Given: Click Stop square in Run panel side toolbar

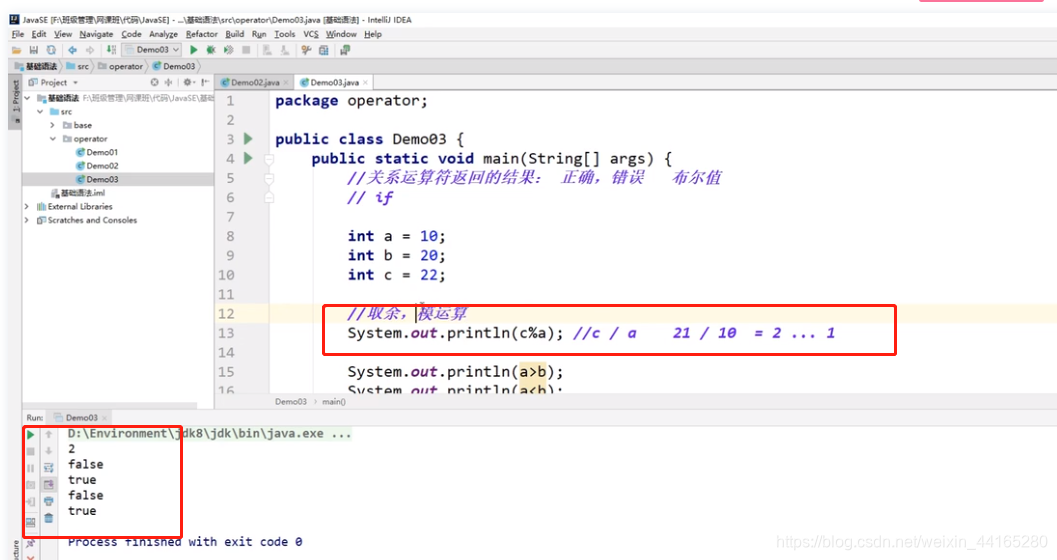Looking at the screenshot, I should point(30,451).
